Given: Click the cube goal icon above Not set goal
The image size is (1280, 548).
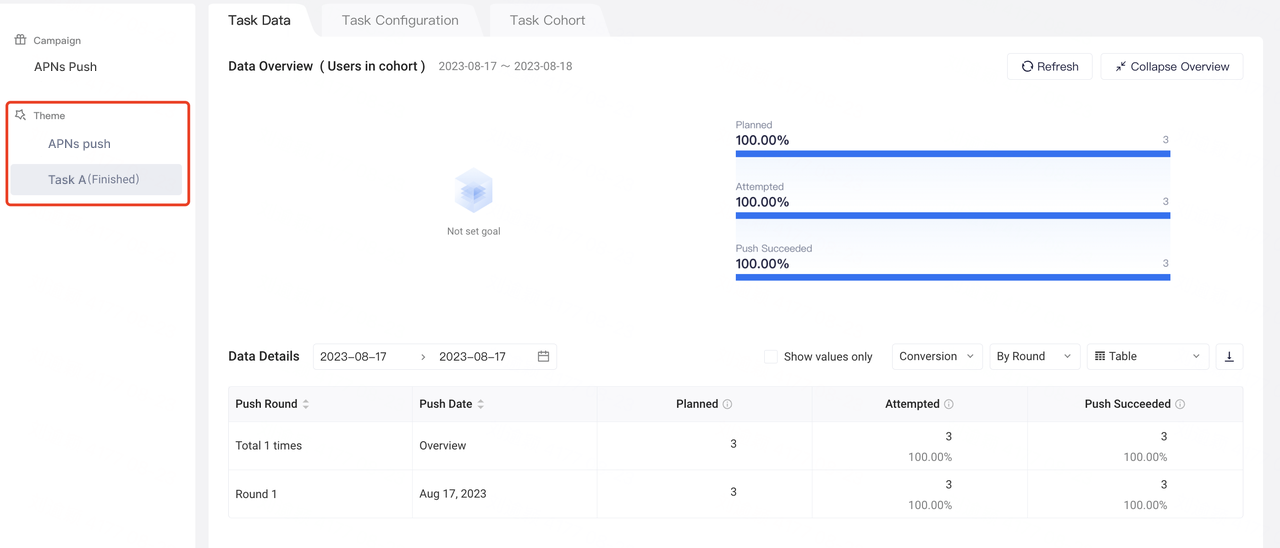Looking at the screenshot, I should click(473, 191).
